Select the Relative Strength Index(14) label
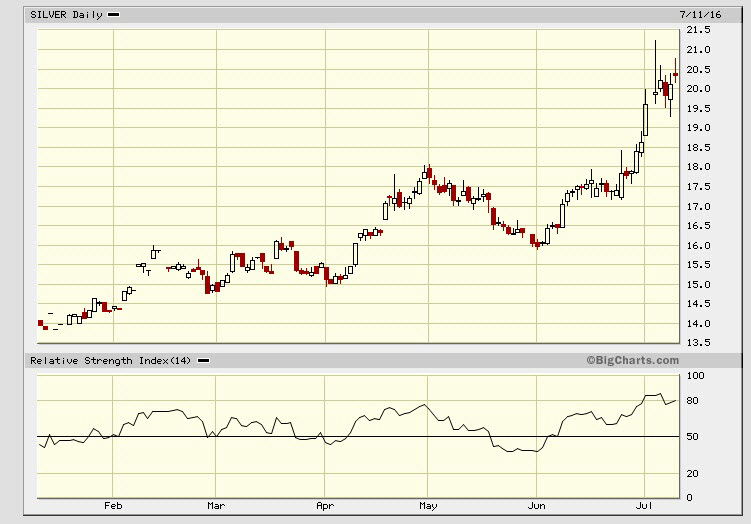This screenshot has height=524, width=751. [x=111, y=361]
